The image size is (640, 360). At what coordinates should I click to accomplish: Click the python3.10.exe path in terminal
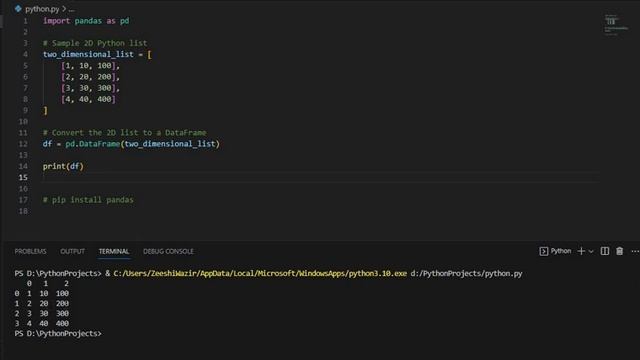pos(260,273)
